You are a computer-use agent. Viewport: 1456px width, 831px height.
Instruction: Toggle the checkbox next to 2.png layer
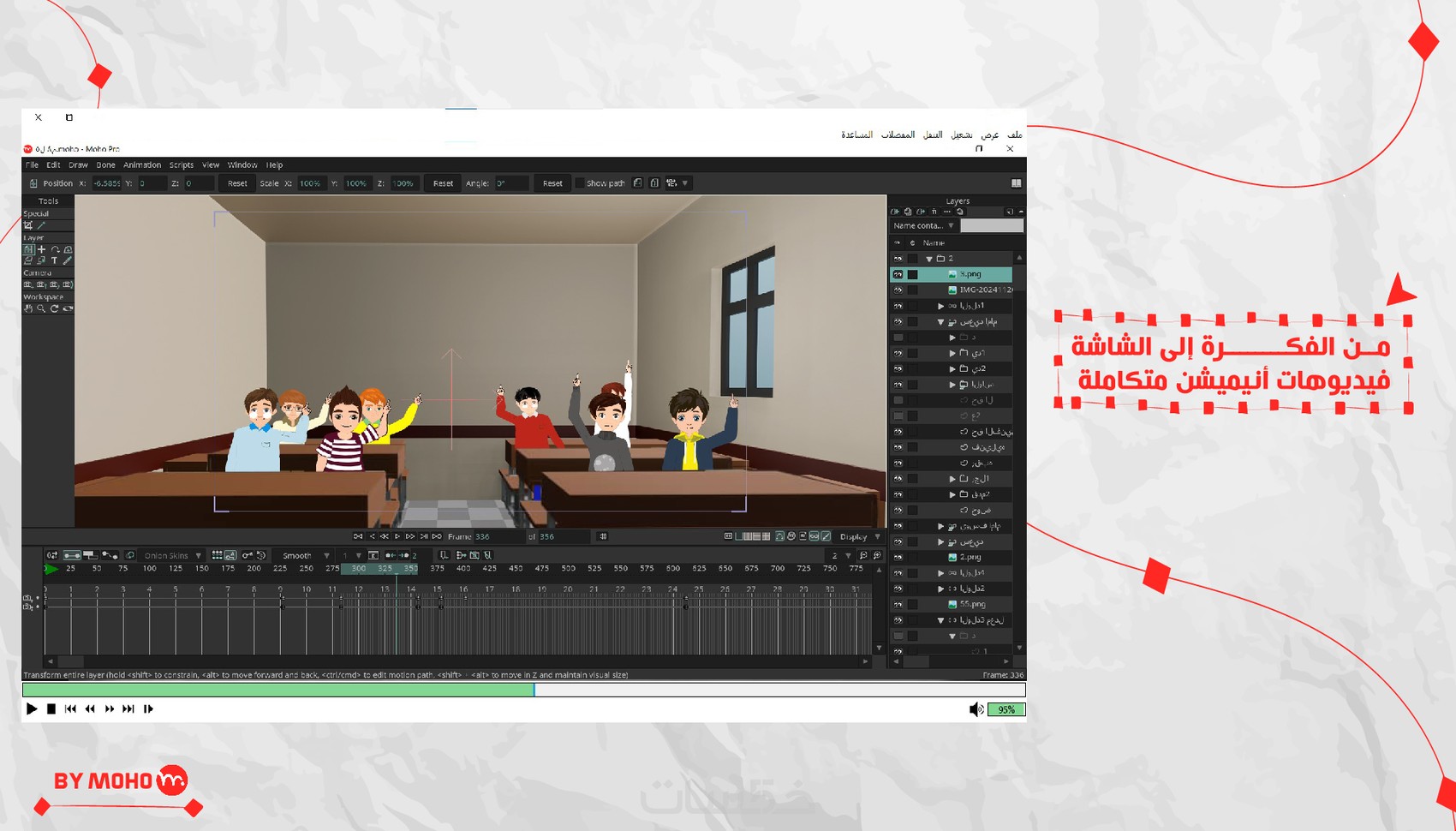tap(913, 557)
